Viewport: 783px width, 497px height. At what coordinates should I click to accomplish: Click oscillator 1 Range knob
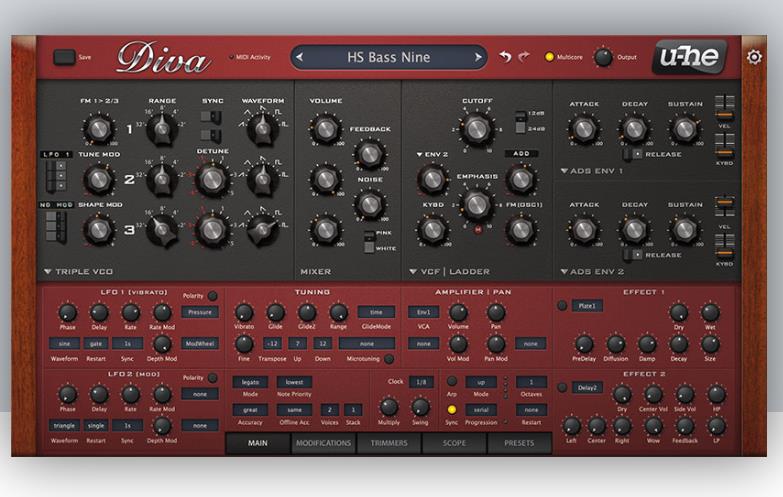tap(162, 128)
